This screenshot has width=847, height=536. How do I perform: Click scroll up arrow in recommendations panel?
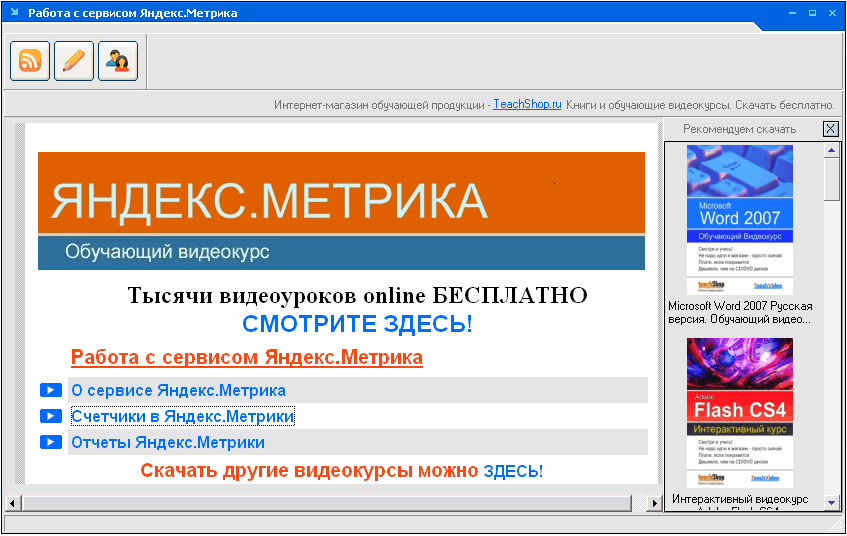831,150
